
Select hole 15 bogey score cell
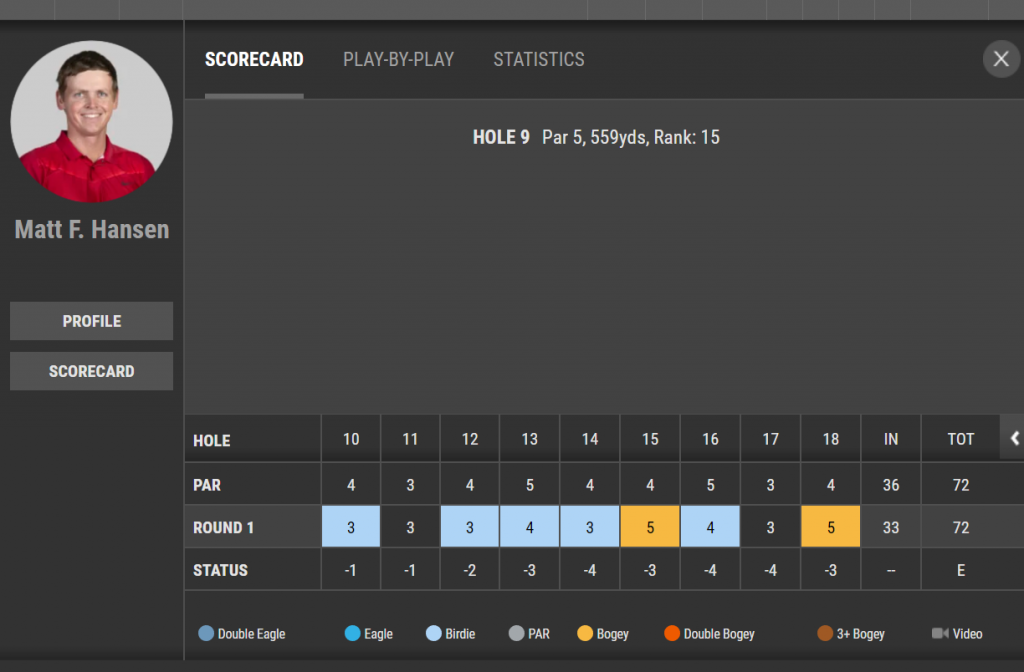(650, 526)
